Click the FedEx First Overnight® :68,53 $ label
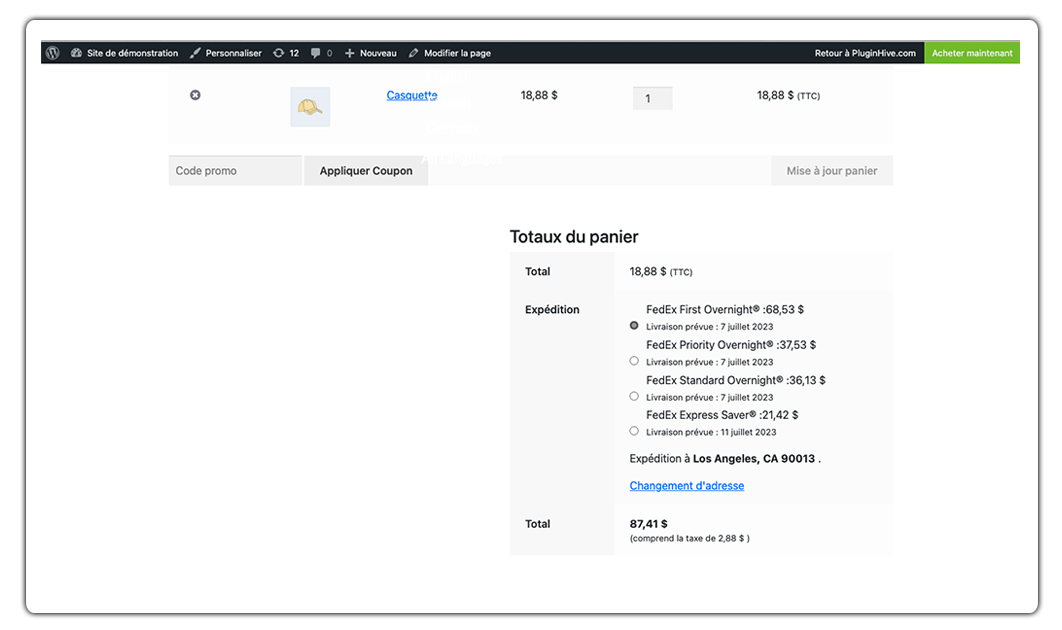This screenshot has width=1062, height=630. (725, 310)
